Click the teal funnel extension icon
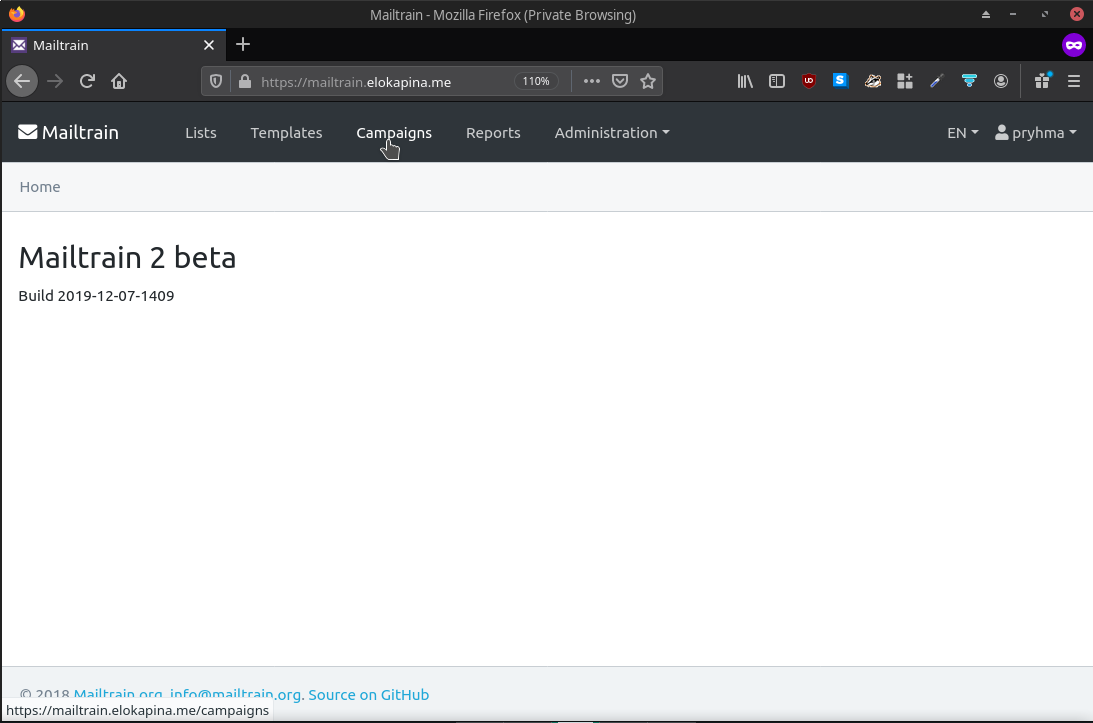1093x723 pixels. pyautogui.click(x=969, y=82)
